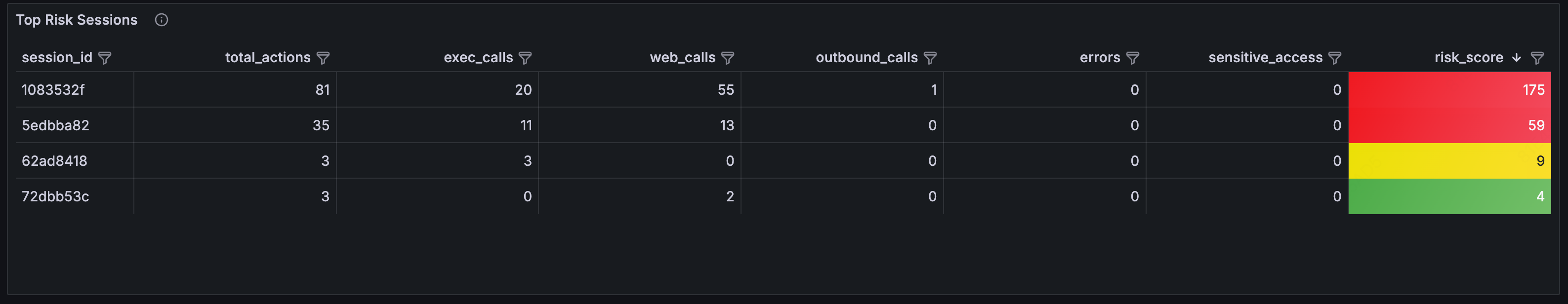Click the session 5edbba82 cell
Viewport: 1568px width, 304px height.
tap(55, 125)
